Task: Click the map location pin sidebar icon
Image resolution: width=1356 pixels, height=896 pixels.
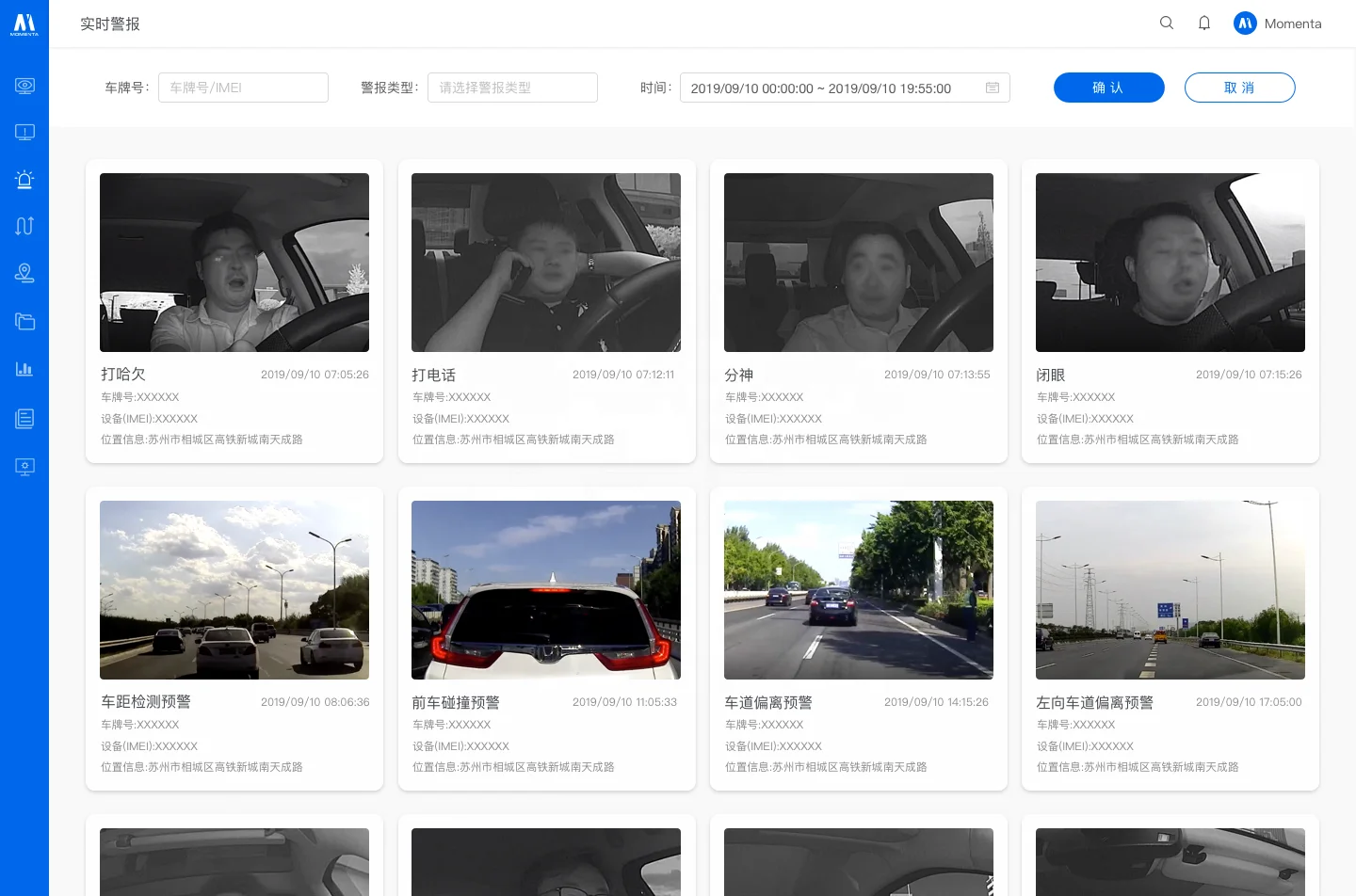Action: coord(24,273)
